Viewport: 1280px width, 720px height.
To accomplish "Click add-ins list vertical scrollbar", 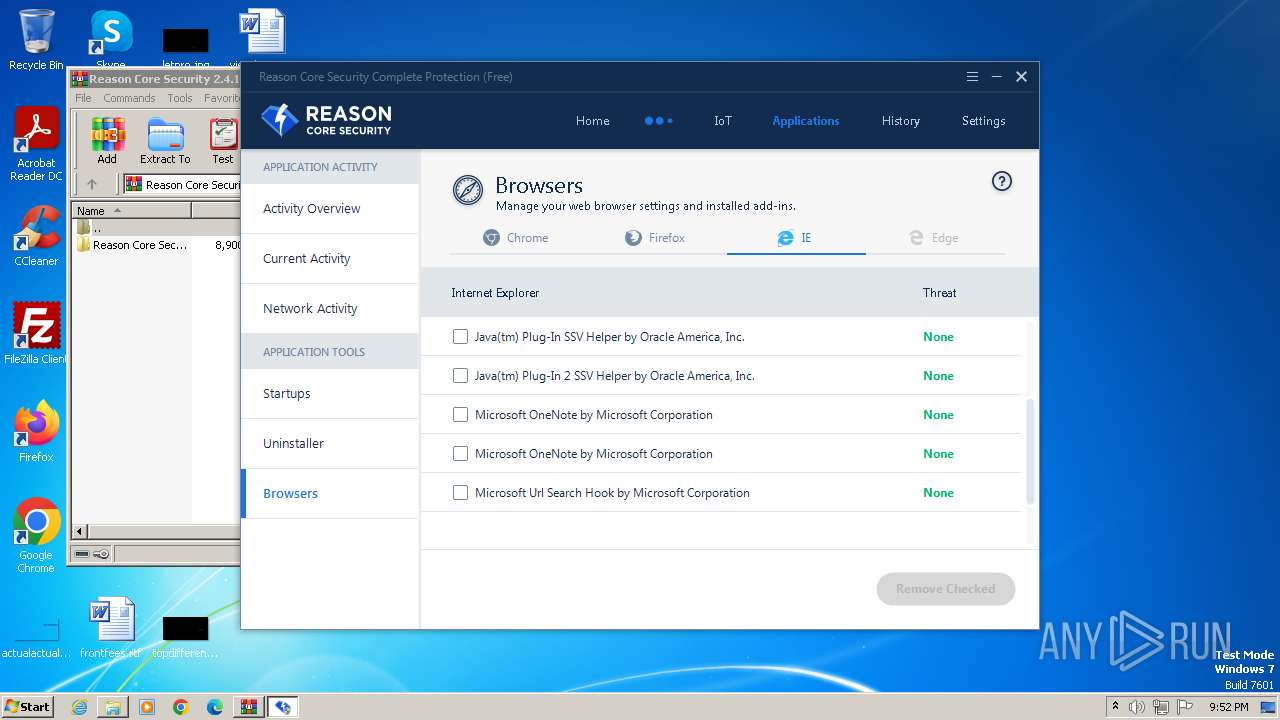I will (x=1030, y=450).
